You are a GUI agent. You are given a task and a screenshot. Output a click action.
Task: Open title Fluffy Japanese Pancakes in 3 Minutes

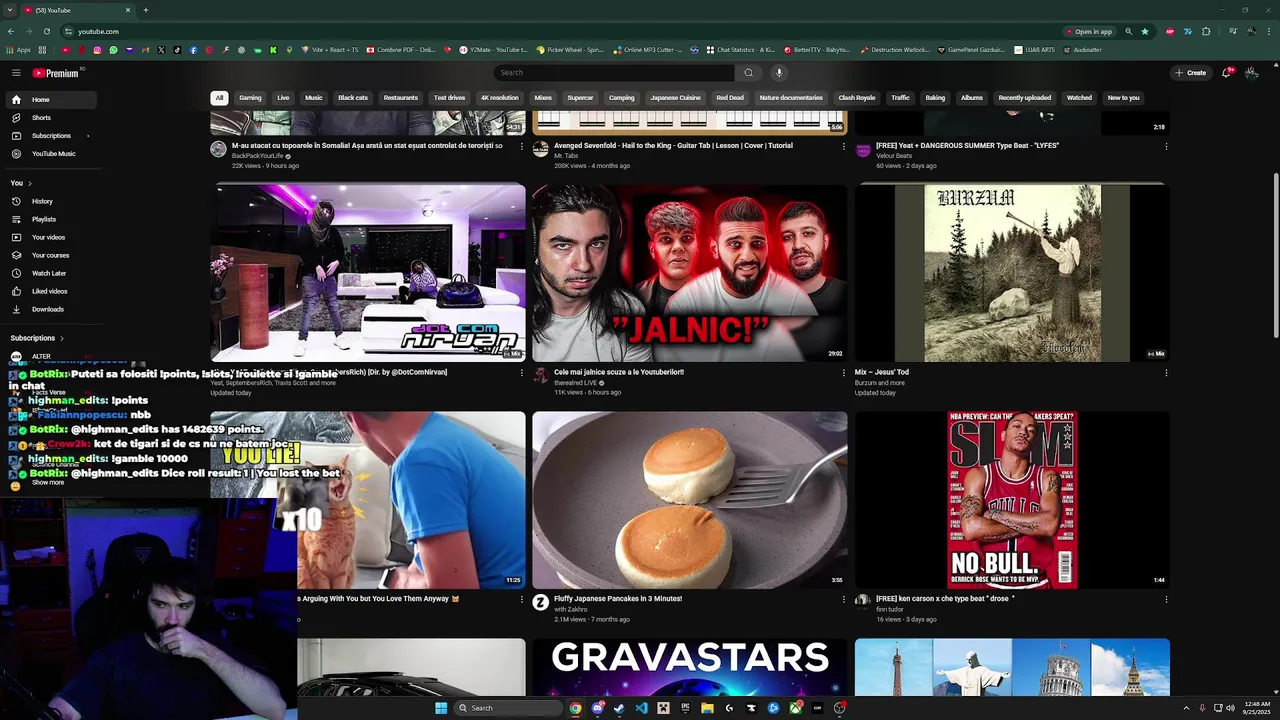(x=618, y=599)
